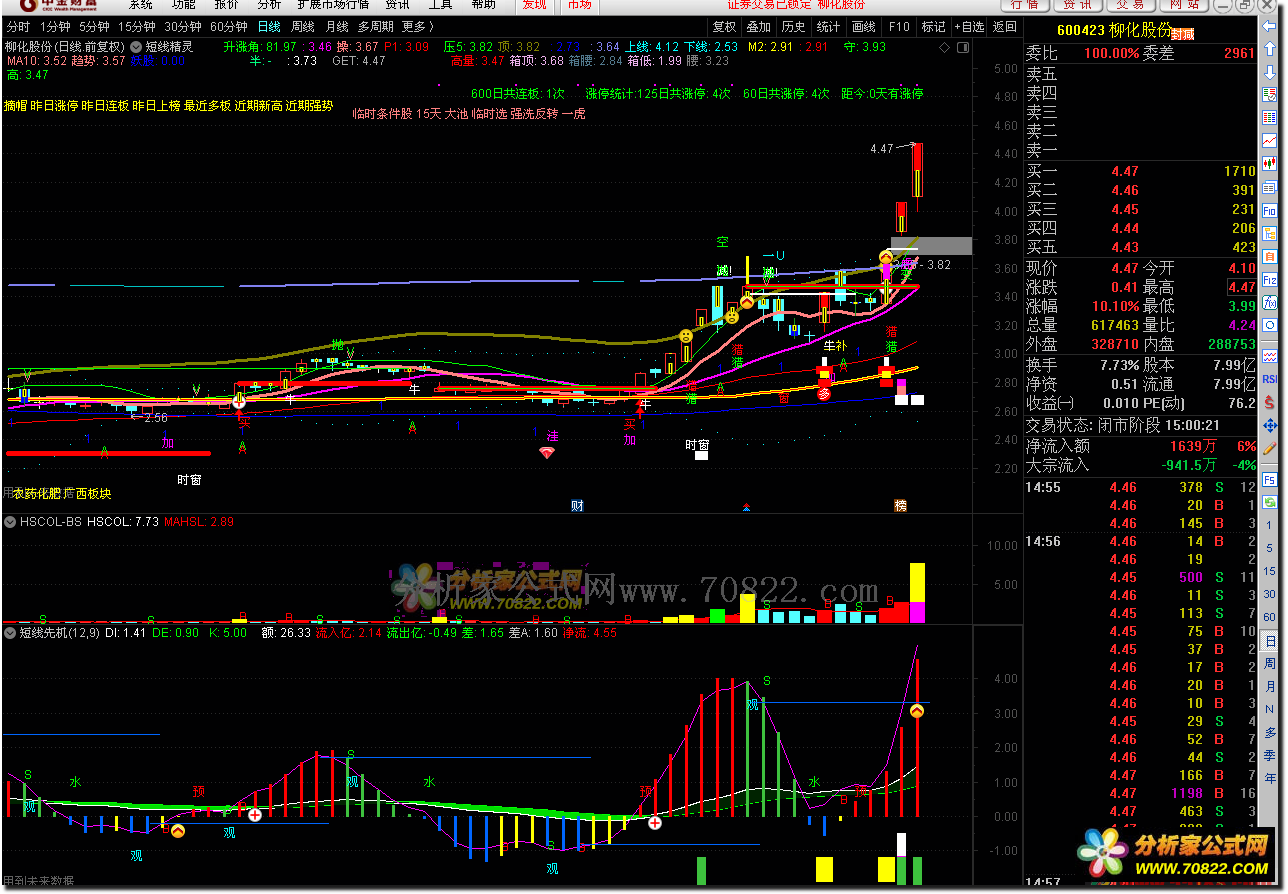The width and height of the screenshot is (1288, 894).
Task: Click the 历史 button
Action: point(793,27)
